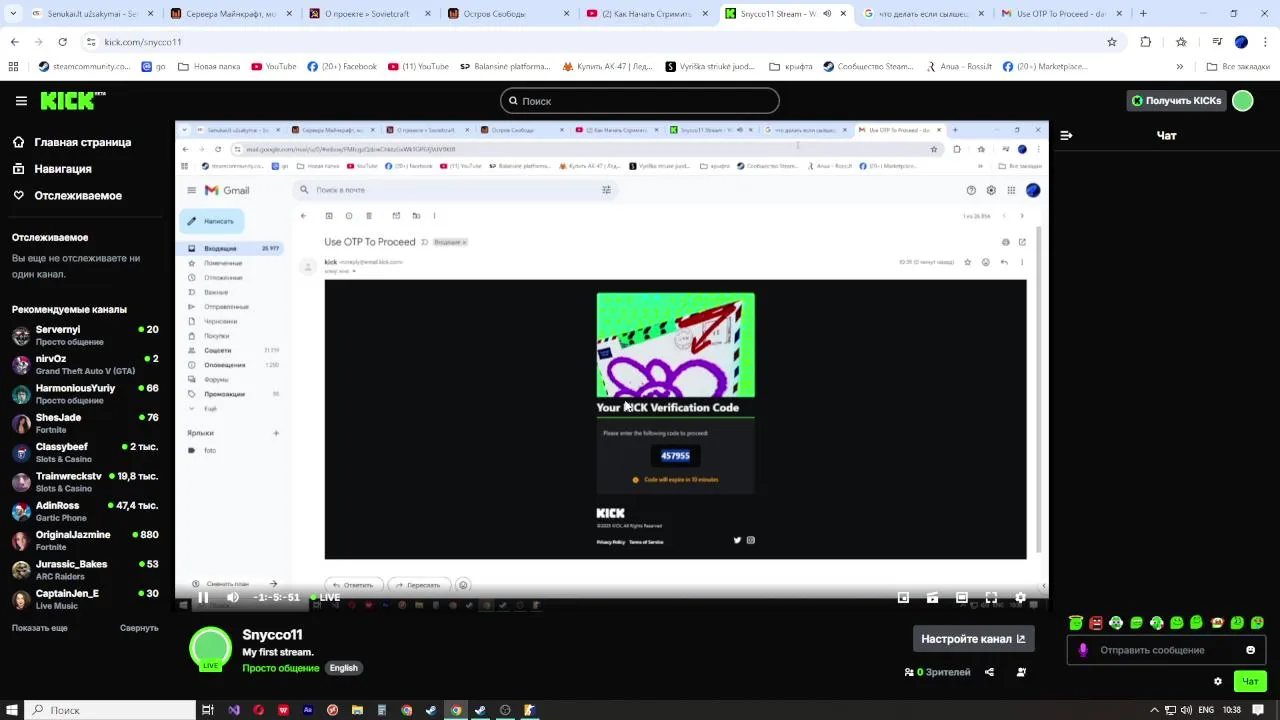Viewport: 1280px width, 720px height.
Task: Click the Просто общение category link
Action: pos(281,668)
